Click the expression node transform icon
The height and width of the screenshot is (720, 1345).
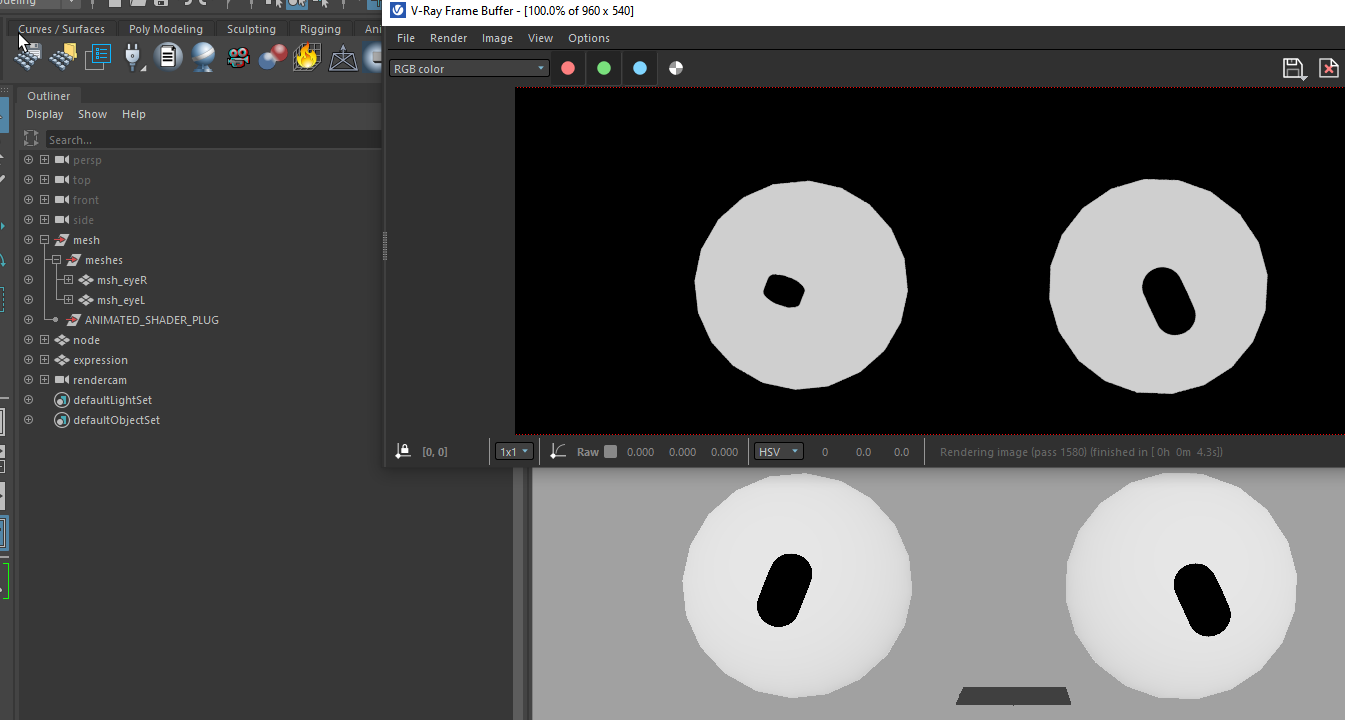click(62, 360)
